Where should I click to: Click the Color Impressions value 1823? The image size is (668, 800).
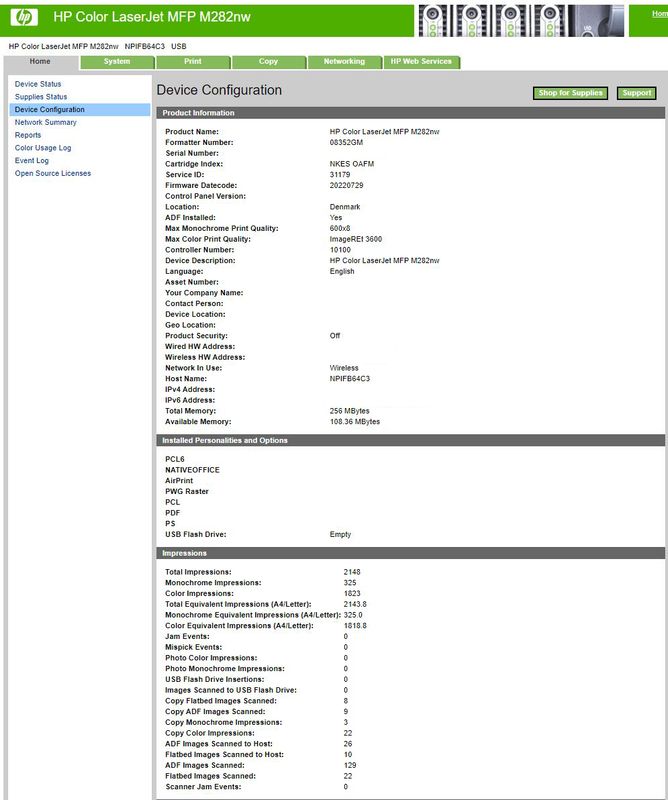click(x=352, y=593)
